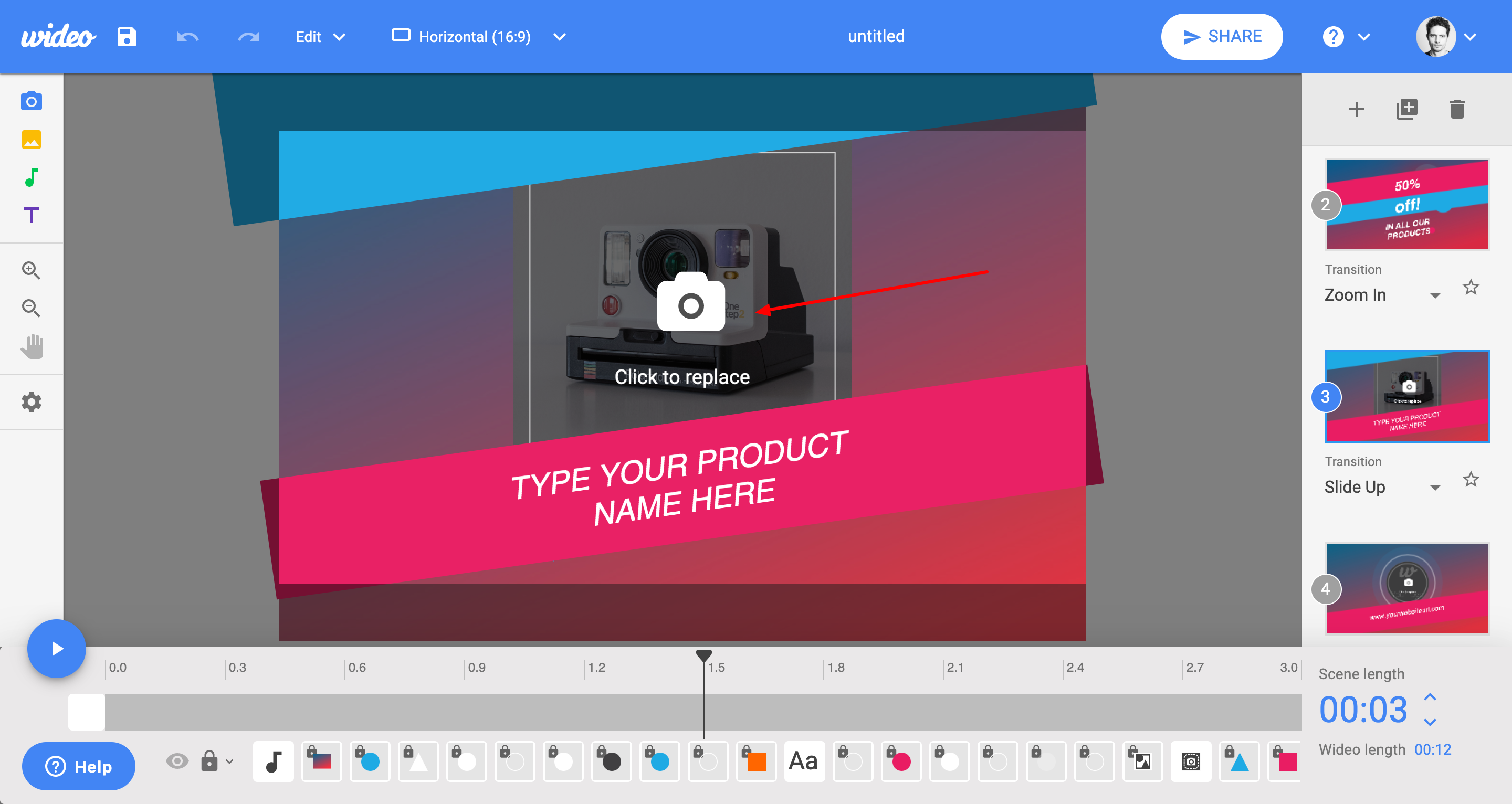Click the user profile avatar

point(1436,36)
